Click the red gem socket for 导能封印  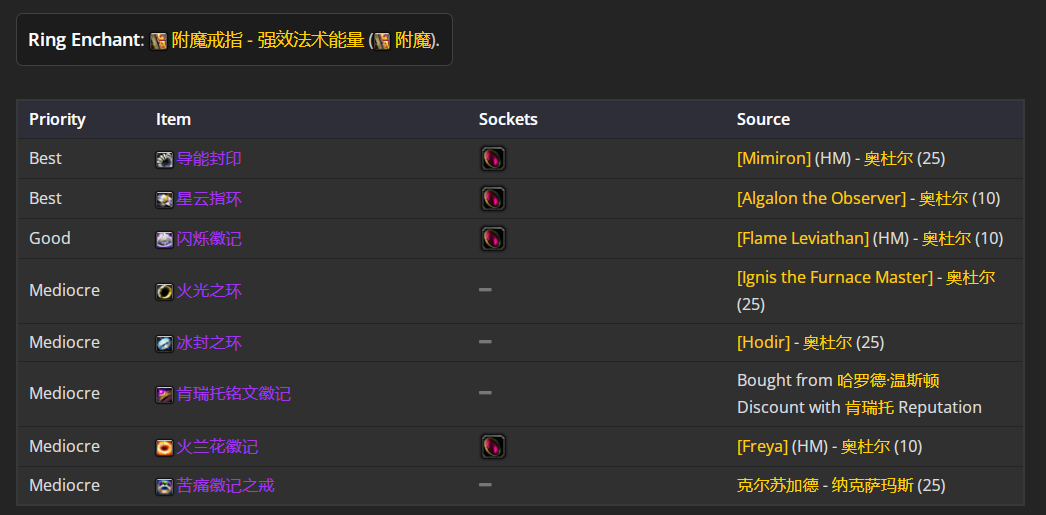[493, 159]
